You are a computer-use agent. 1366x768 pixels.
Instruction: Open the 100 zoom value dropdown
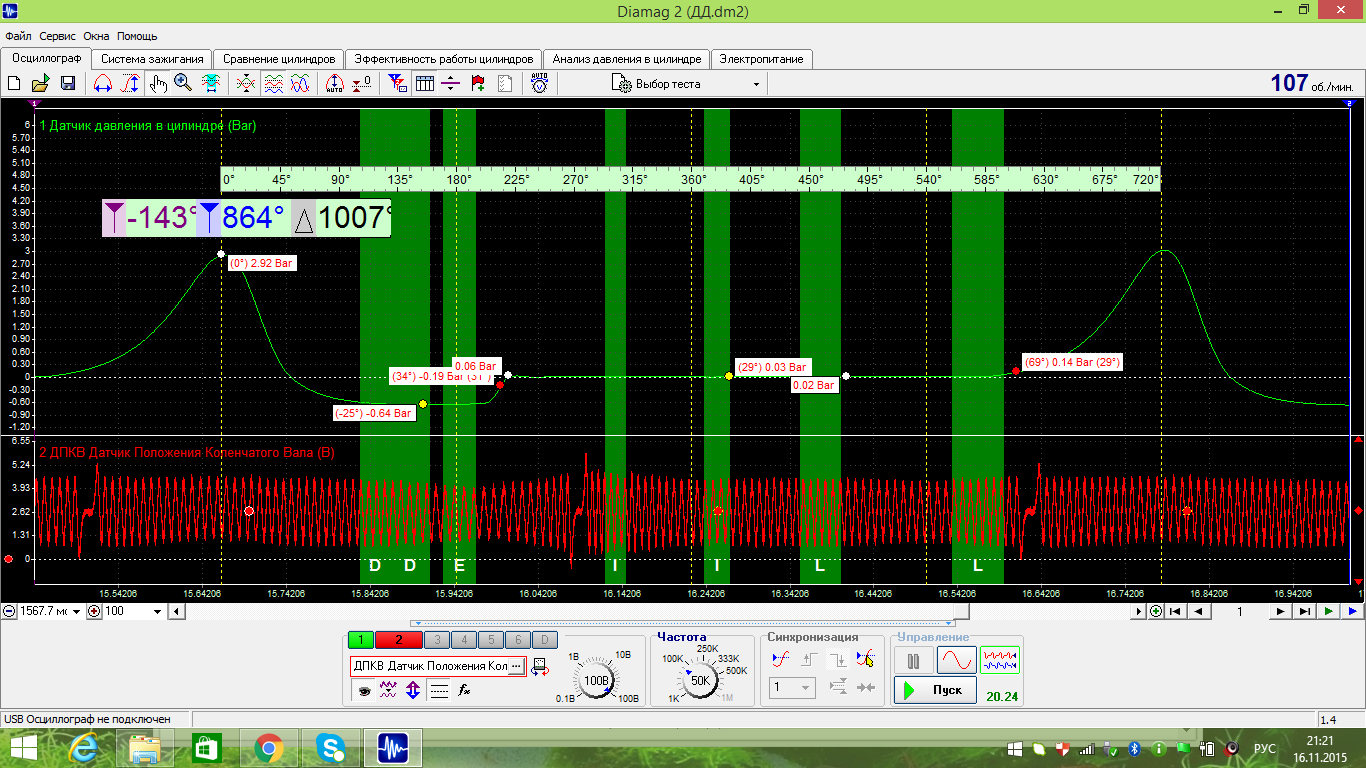(x=157, y=611)
